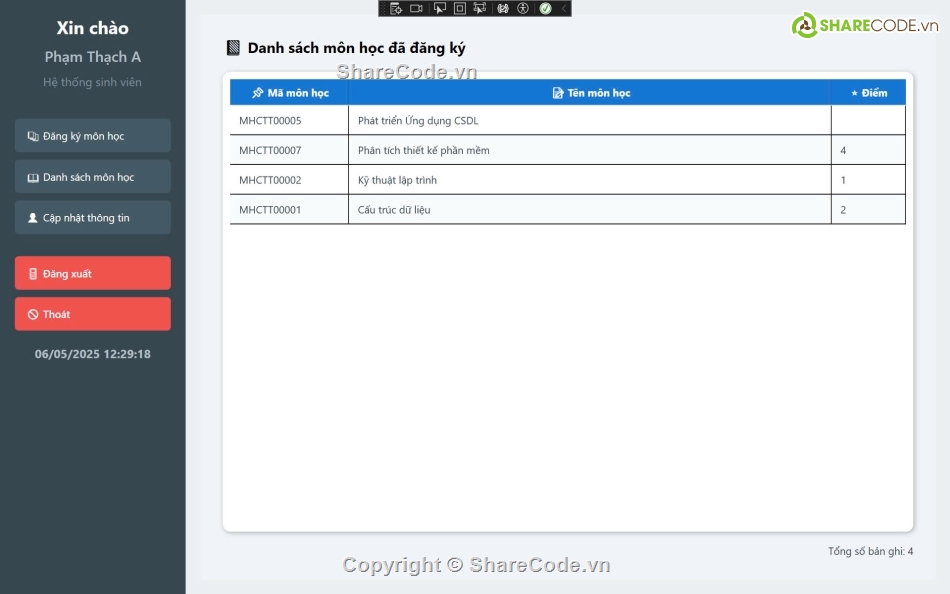Click the Danh sách môn học đã đăng ký heading
The width and height of the screenshot is (950, 594).
356,48
